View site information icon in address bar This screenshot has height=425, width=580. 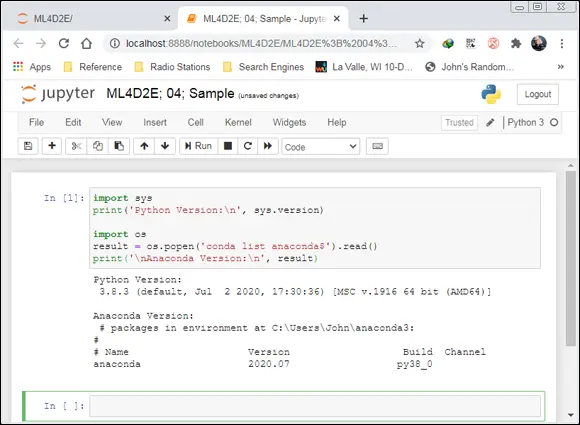(115, 44)
